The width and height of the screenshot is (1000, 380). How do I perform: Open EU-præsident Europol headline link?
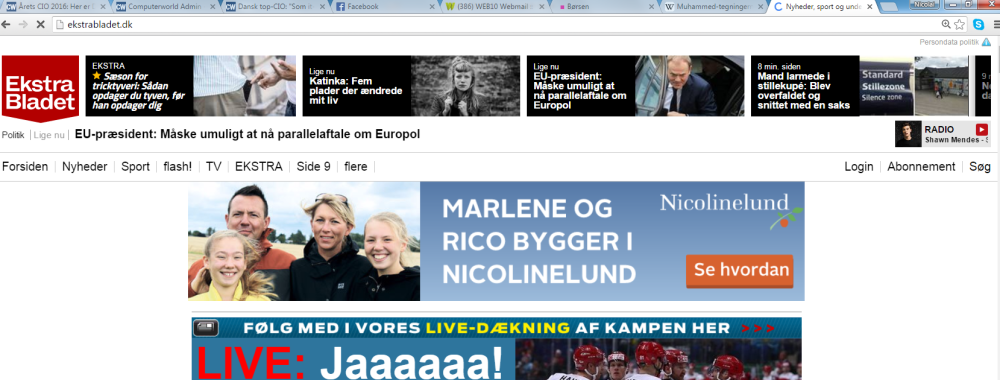247,135
